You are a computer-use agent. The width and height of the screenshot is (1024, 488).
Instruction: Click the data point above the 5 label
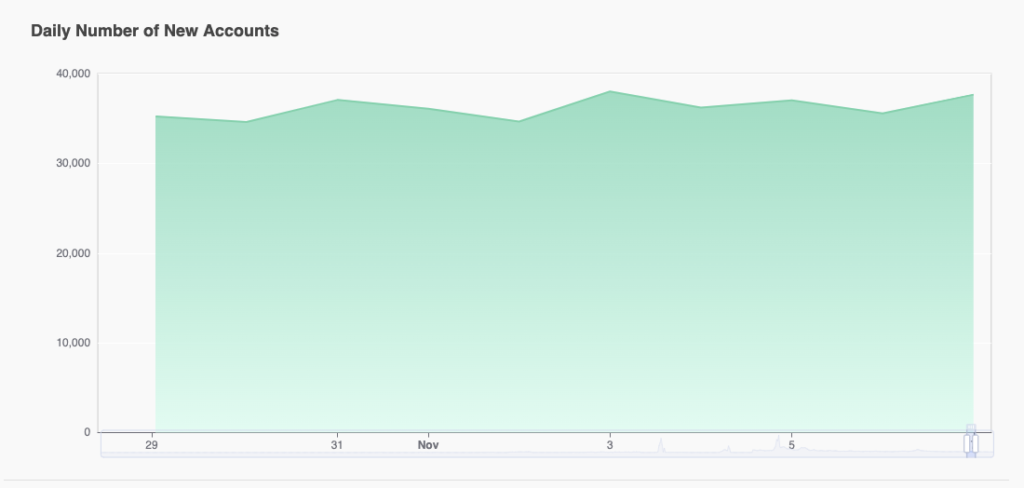point(792,100)
